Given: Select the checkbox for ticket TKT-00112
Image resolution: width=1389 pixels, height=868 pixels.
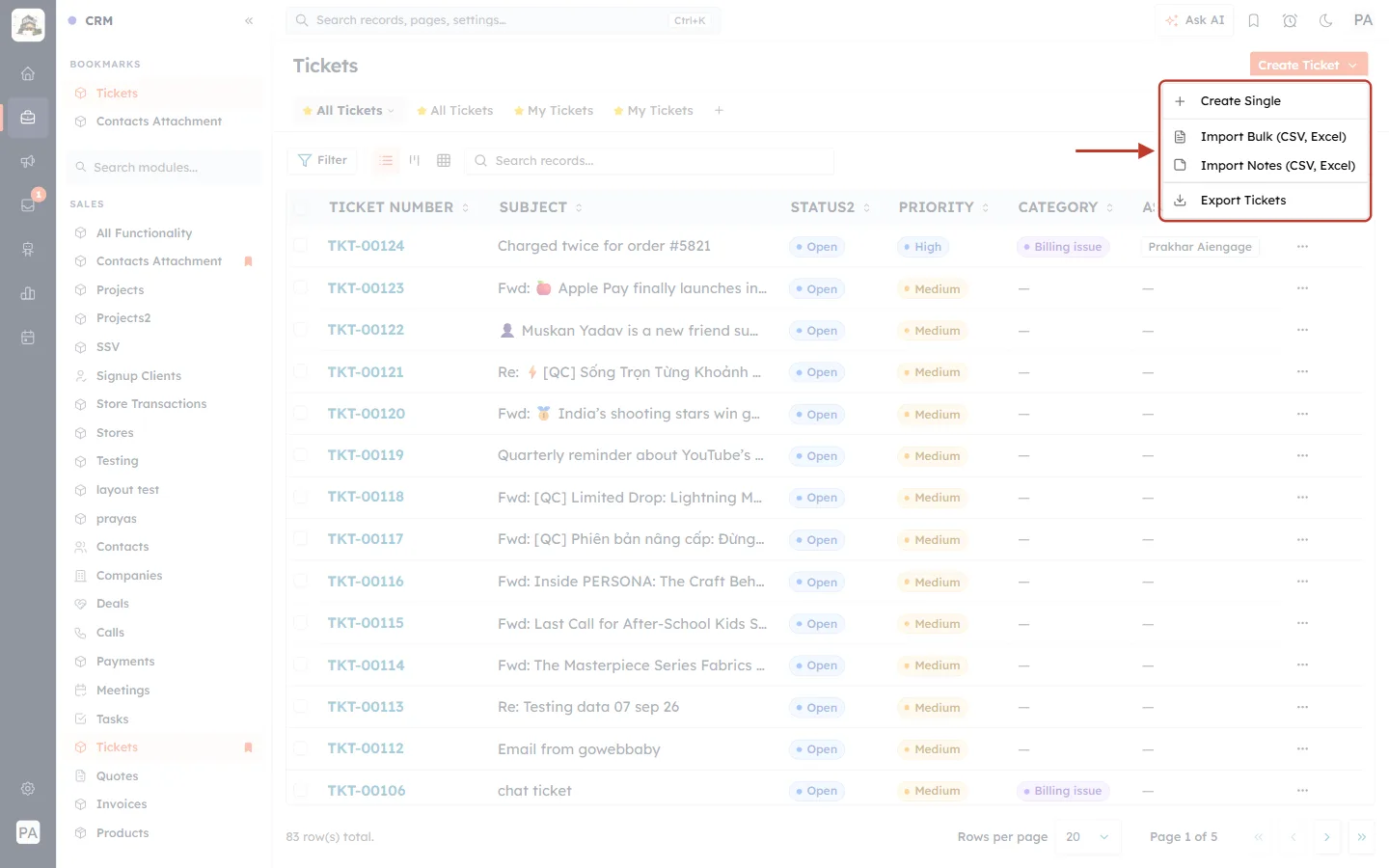Looking at the screenshot, I should coord(301,748).
